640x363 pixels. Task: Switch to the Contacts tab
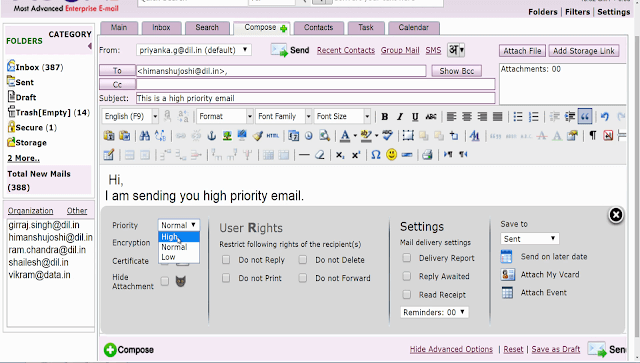pos(318,28)
